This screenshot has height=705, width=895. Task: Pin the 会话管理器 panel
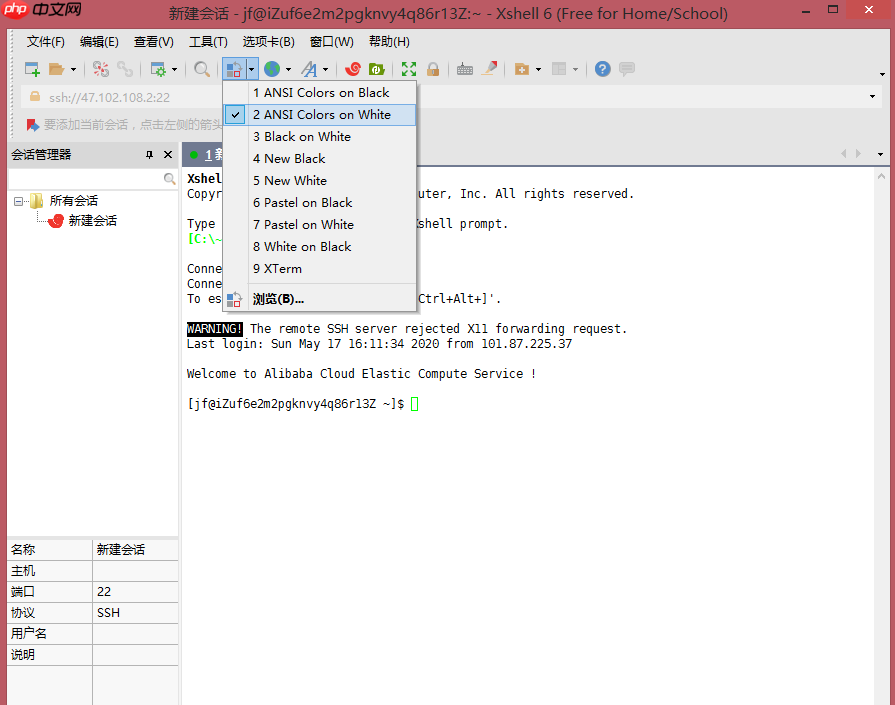click(x=150, y=155)
